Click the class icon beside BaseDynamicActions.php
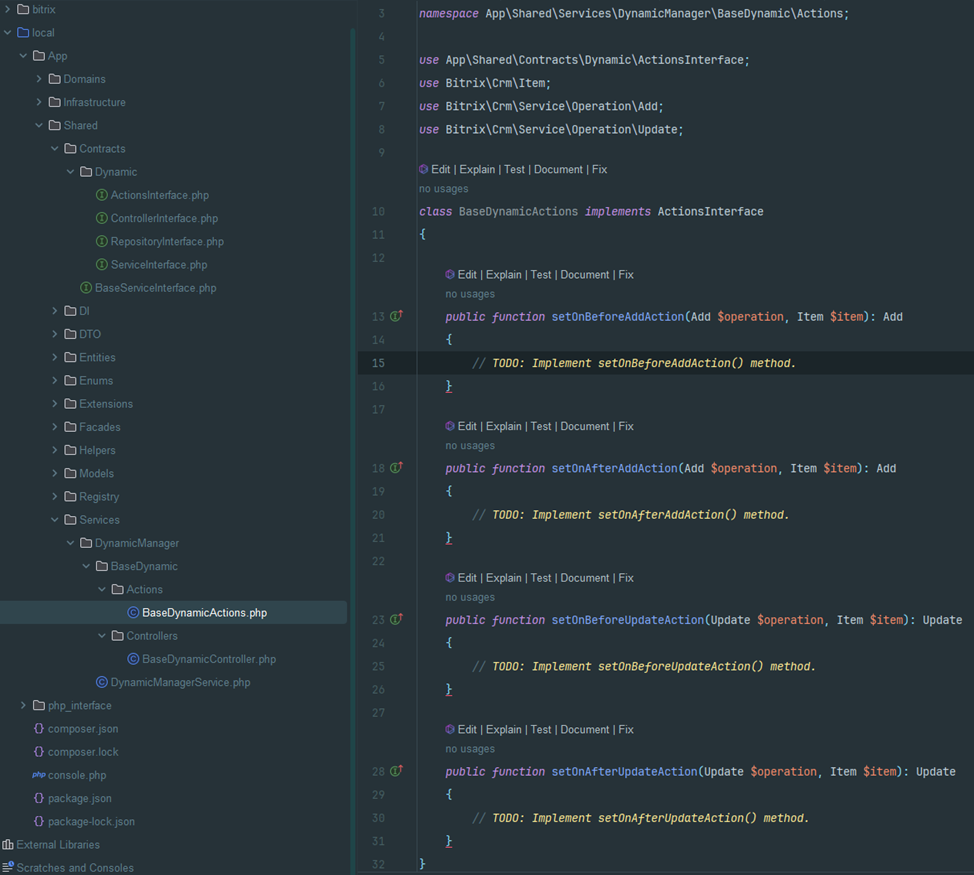Viewport: 974px width, 875px height. (133, 612)
